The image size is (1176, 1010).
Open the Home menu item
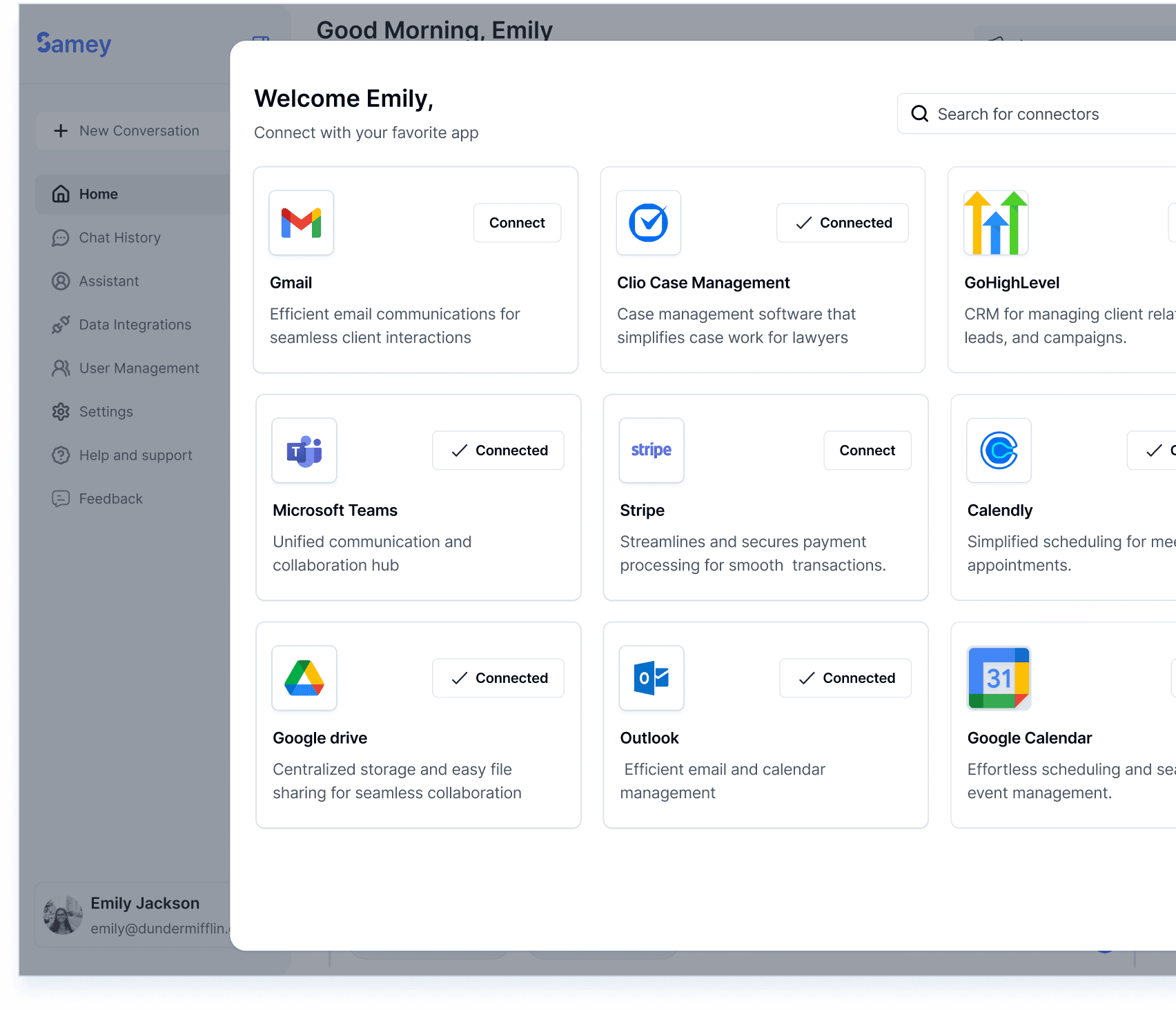click(133, 194)
